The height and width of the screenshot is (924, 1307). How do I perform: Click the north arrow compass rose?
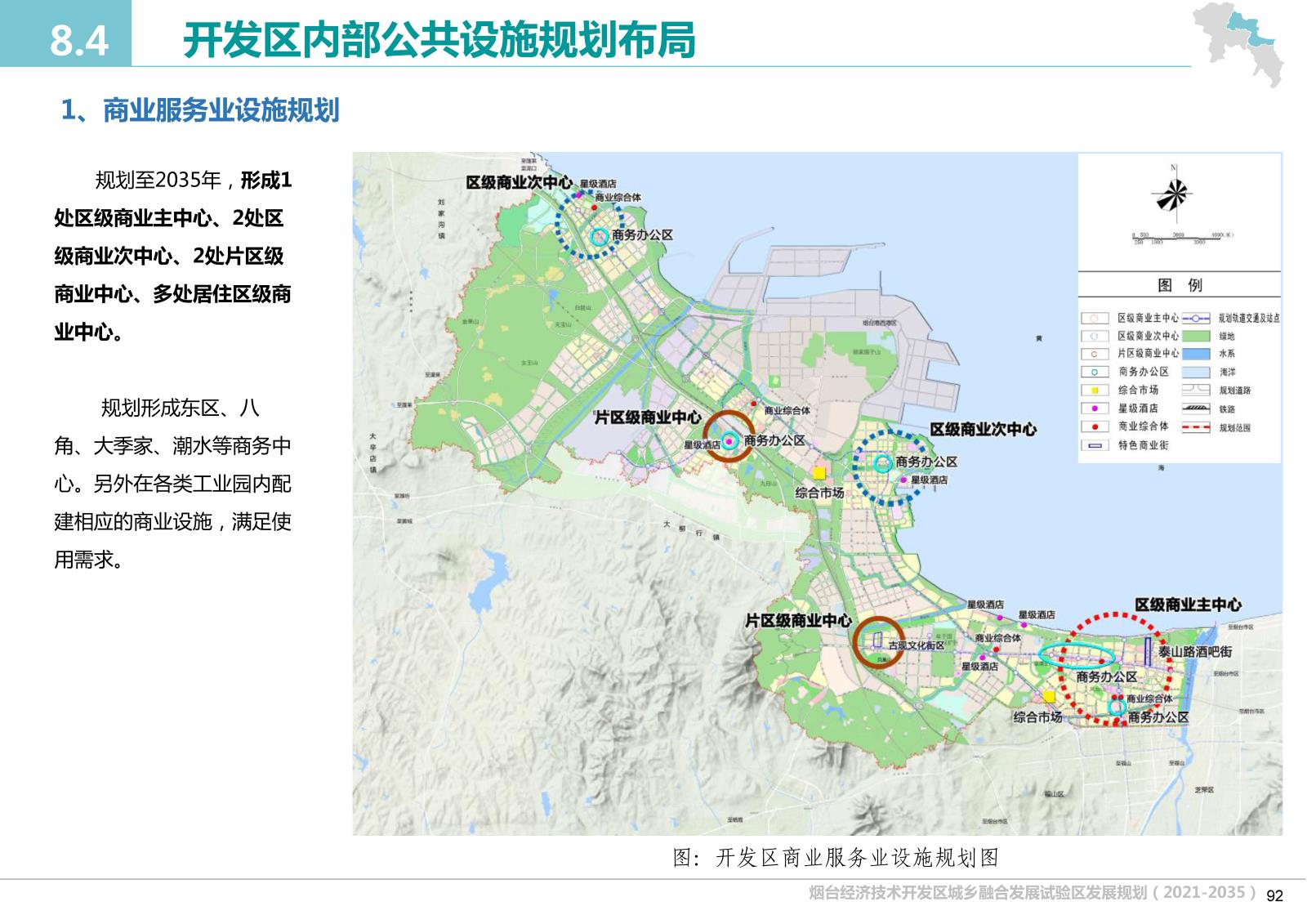coord(1173,196)
